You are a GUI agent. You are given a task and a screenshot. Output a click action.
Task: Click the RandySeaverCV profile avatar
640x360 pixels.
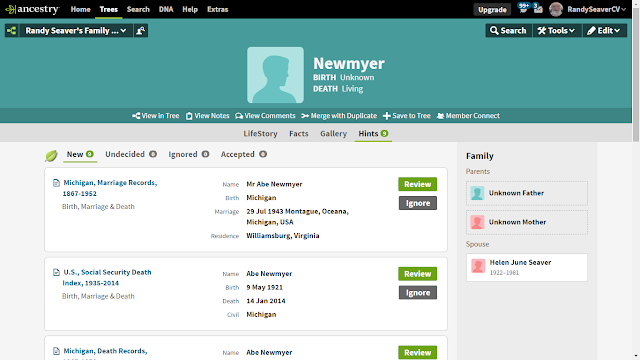point(556,9)
